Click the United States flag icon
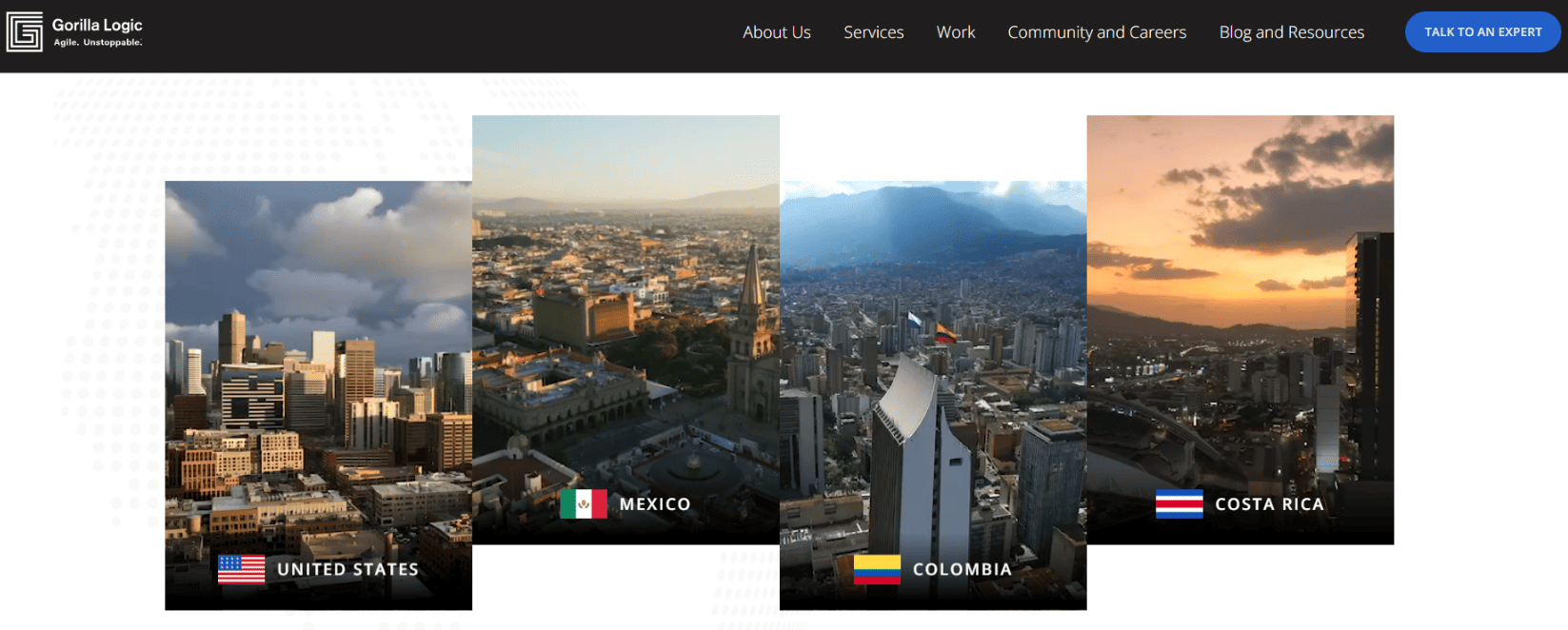 click(x=241, y=569)
